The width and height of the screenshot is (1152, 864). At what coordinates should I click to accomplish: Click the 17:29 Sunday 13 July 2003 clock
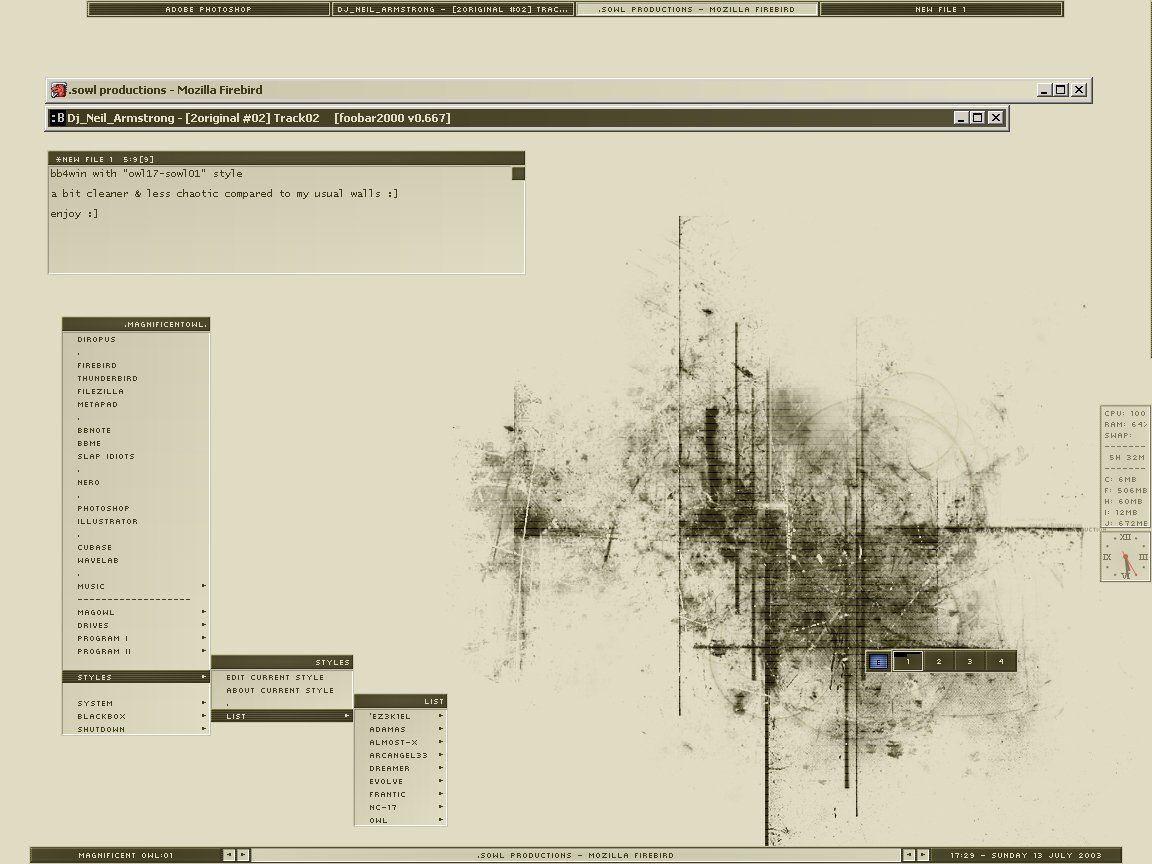tap(1026, 855)
